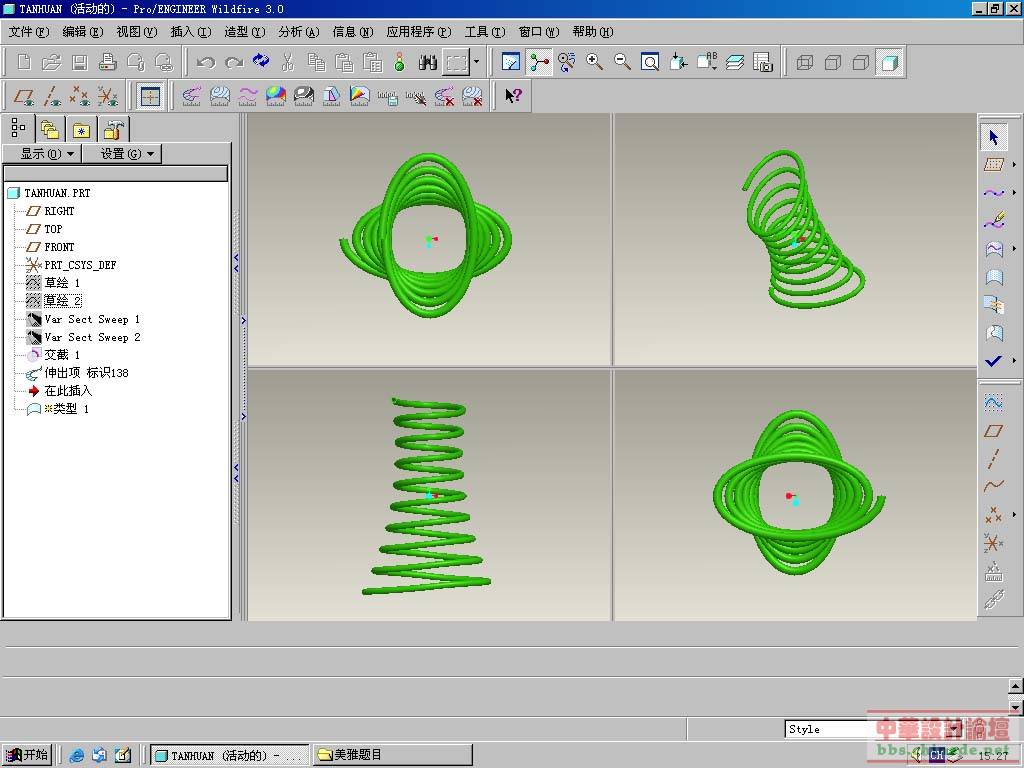Select Var Sect Sweep 1 in model tree
The height and width of the screenshot is (768, 1024).
pos(92,319)
